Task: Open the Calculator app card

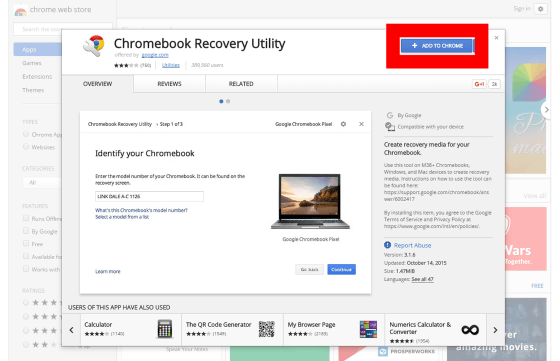Action: point(131,330)
